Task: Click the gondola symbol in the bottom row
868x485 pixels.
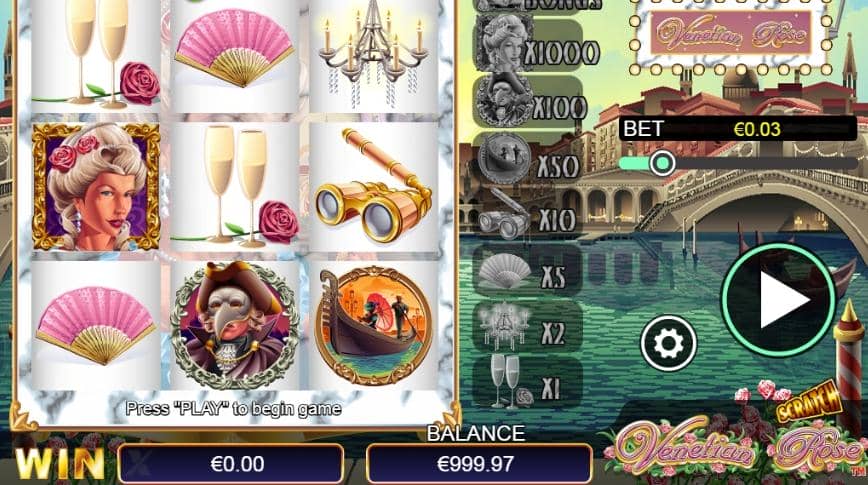Action: click(x=374, y=325)
